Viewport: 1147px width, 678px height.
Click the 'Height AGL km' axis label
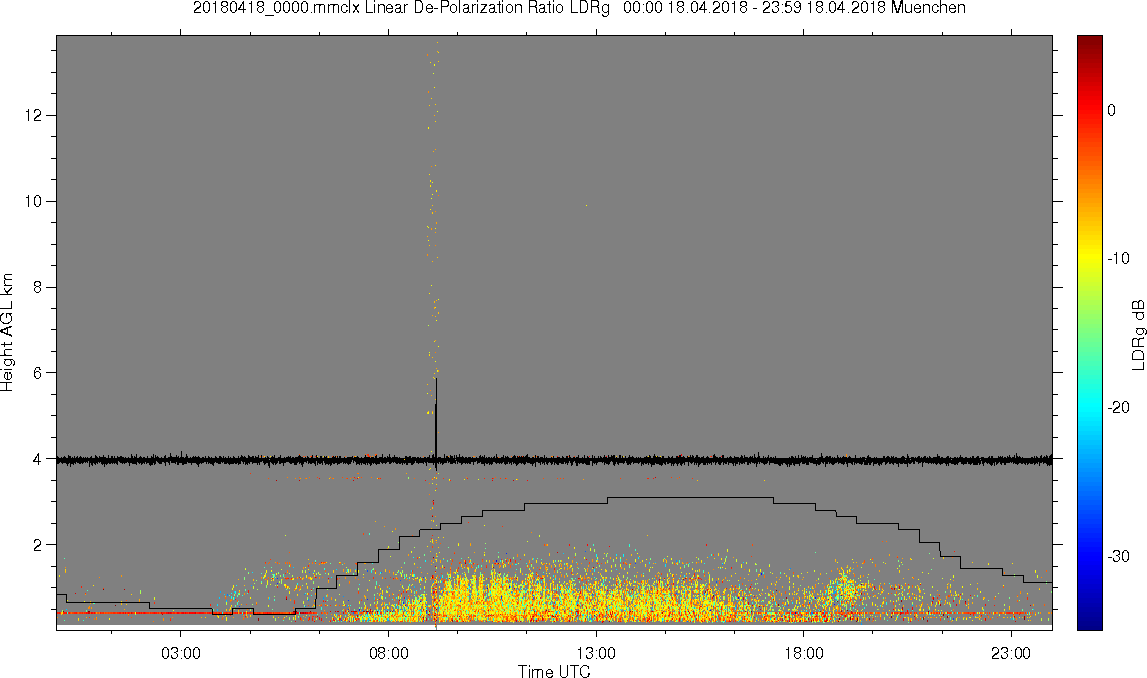click(x=7, y=332)
